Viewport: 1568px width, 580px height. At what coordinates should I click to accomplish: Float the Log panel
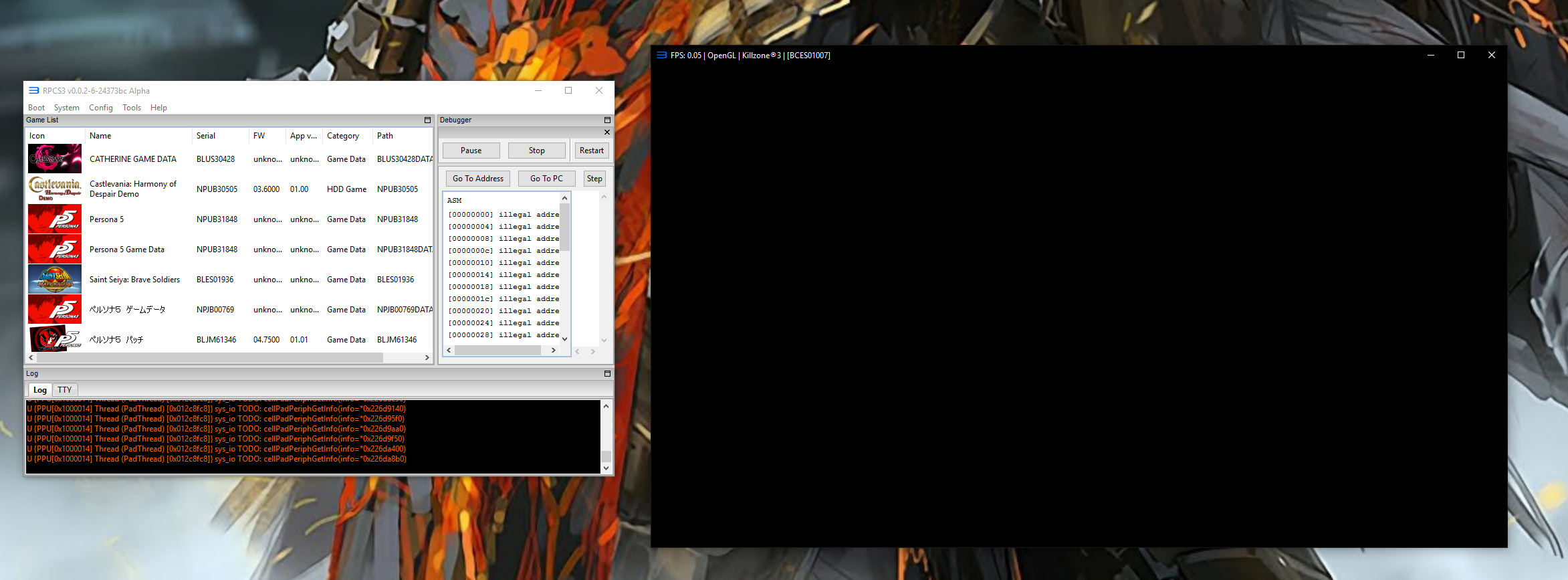[x=607, y=373]
